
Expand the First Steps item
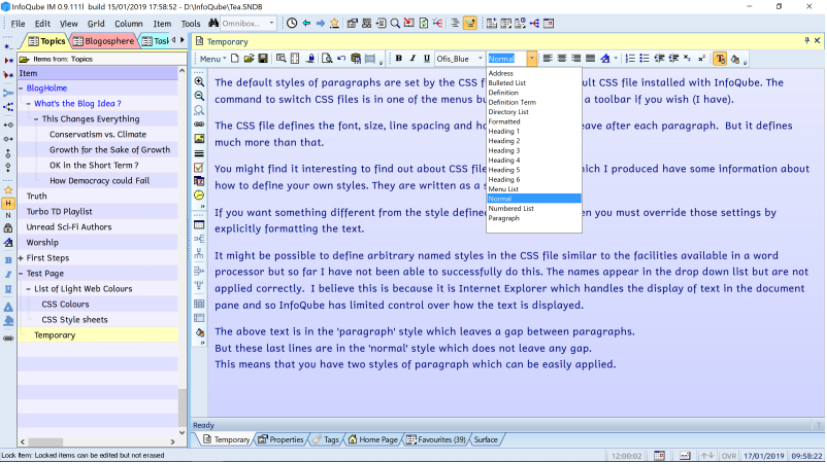tap(21, 258)
